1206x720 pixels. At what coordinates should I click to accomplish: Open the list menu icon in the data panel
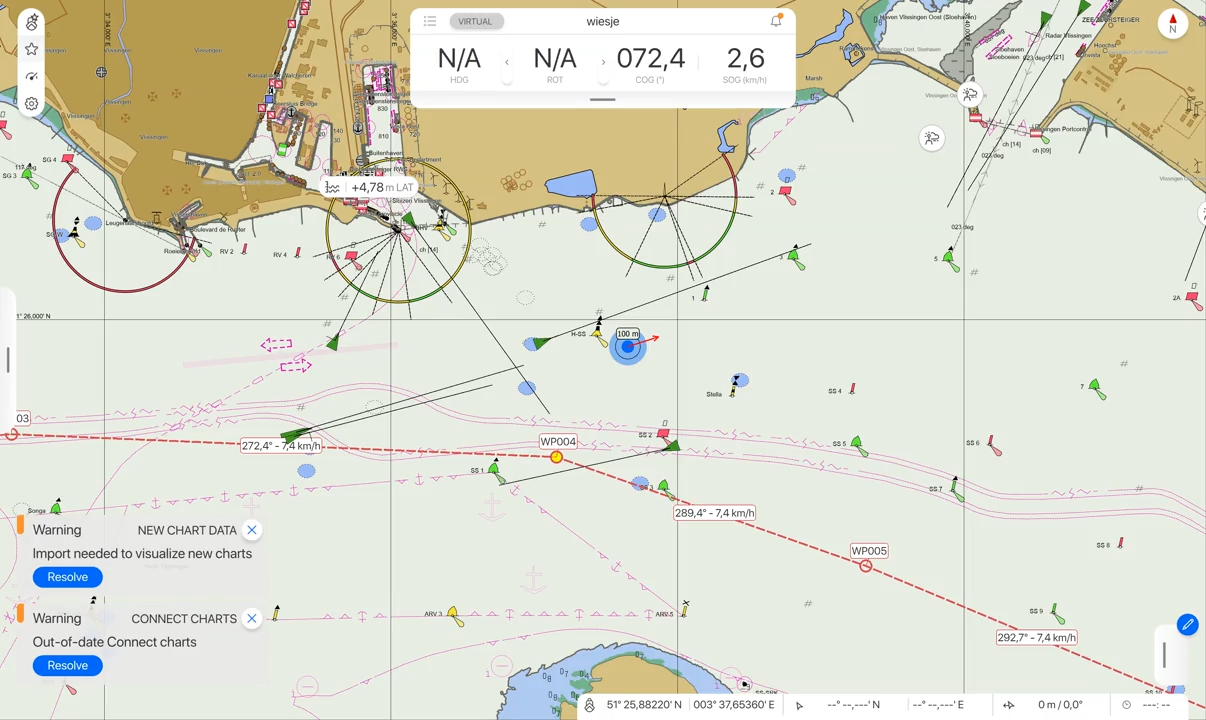tap(430, 21)
